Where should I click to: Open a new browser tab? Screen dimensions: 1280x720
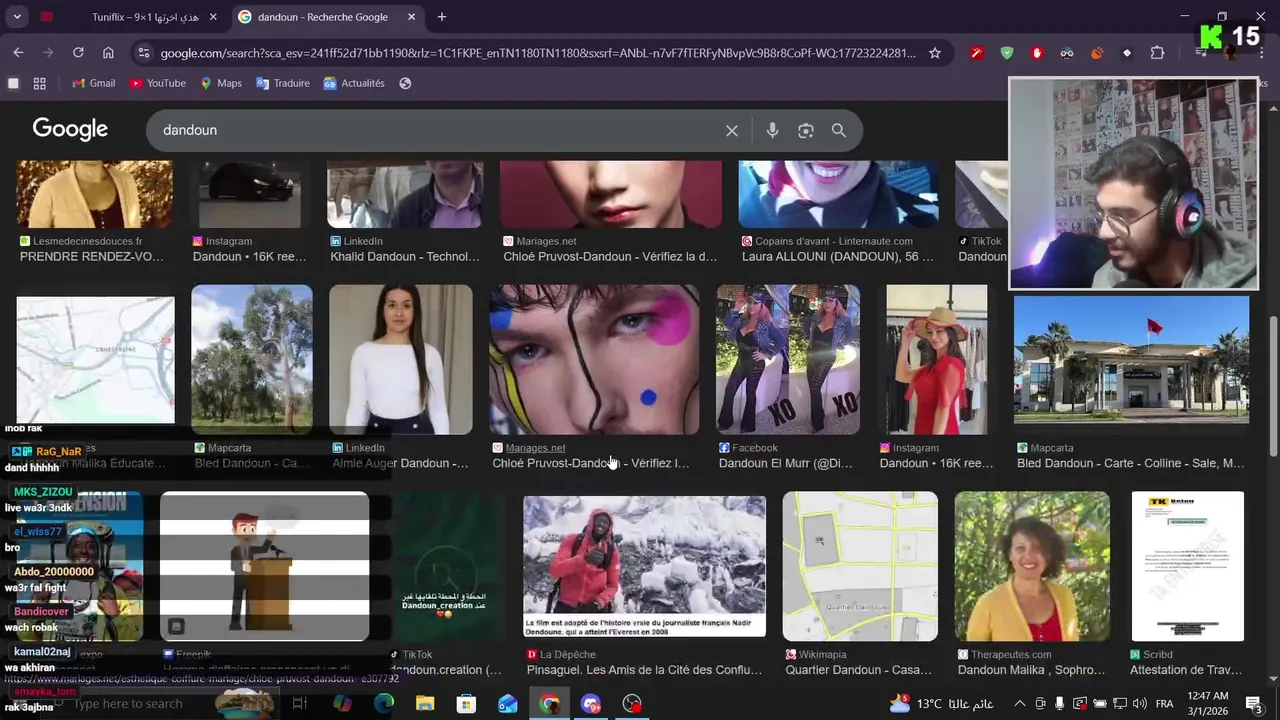click(442, 17)
